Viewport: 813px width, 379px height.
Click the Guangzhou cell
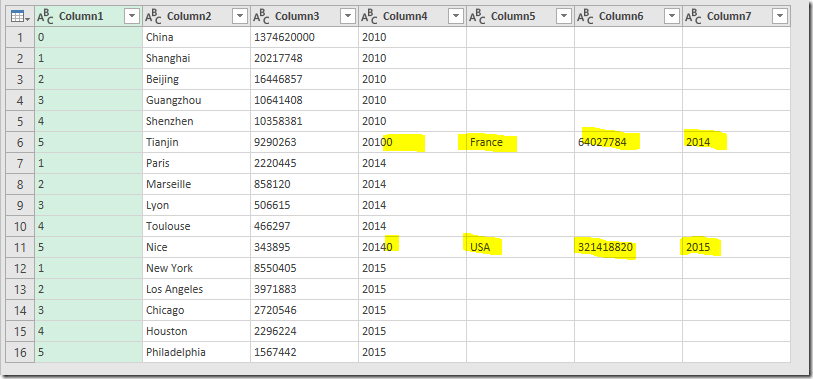tap(197, 100)
